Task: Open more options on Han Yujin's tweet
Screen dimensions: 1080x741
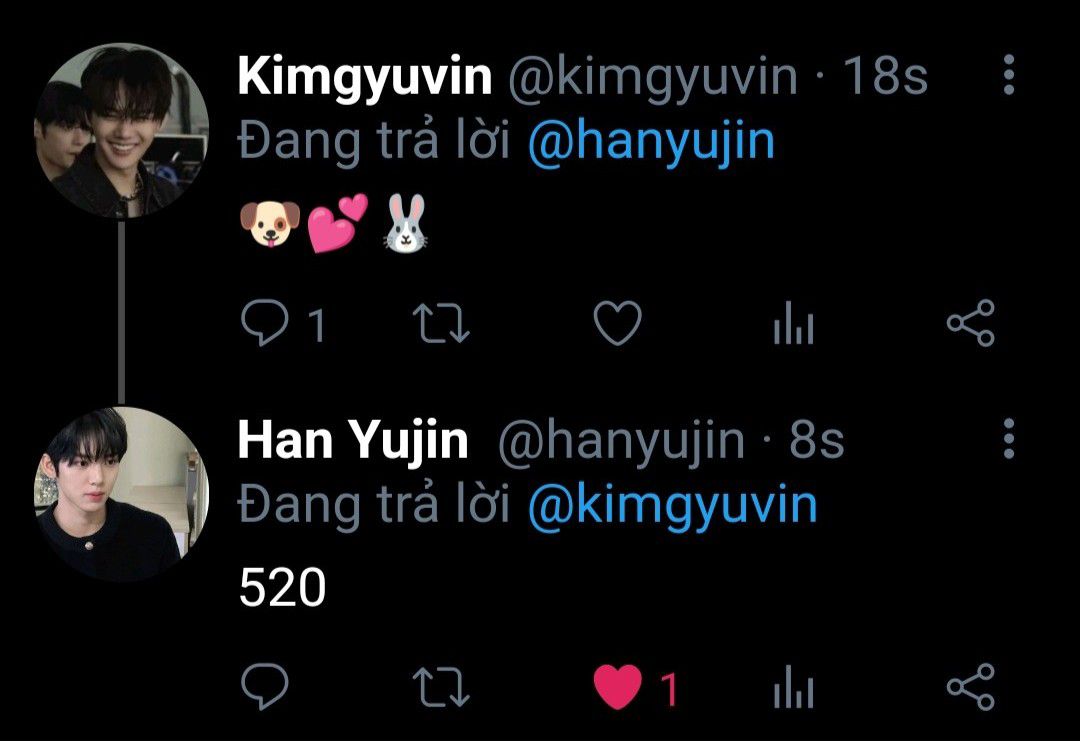Action: click(1008, 438)
